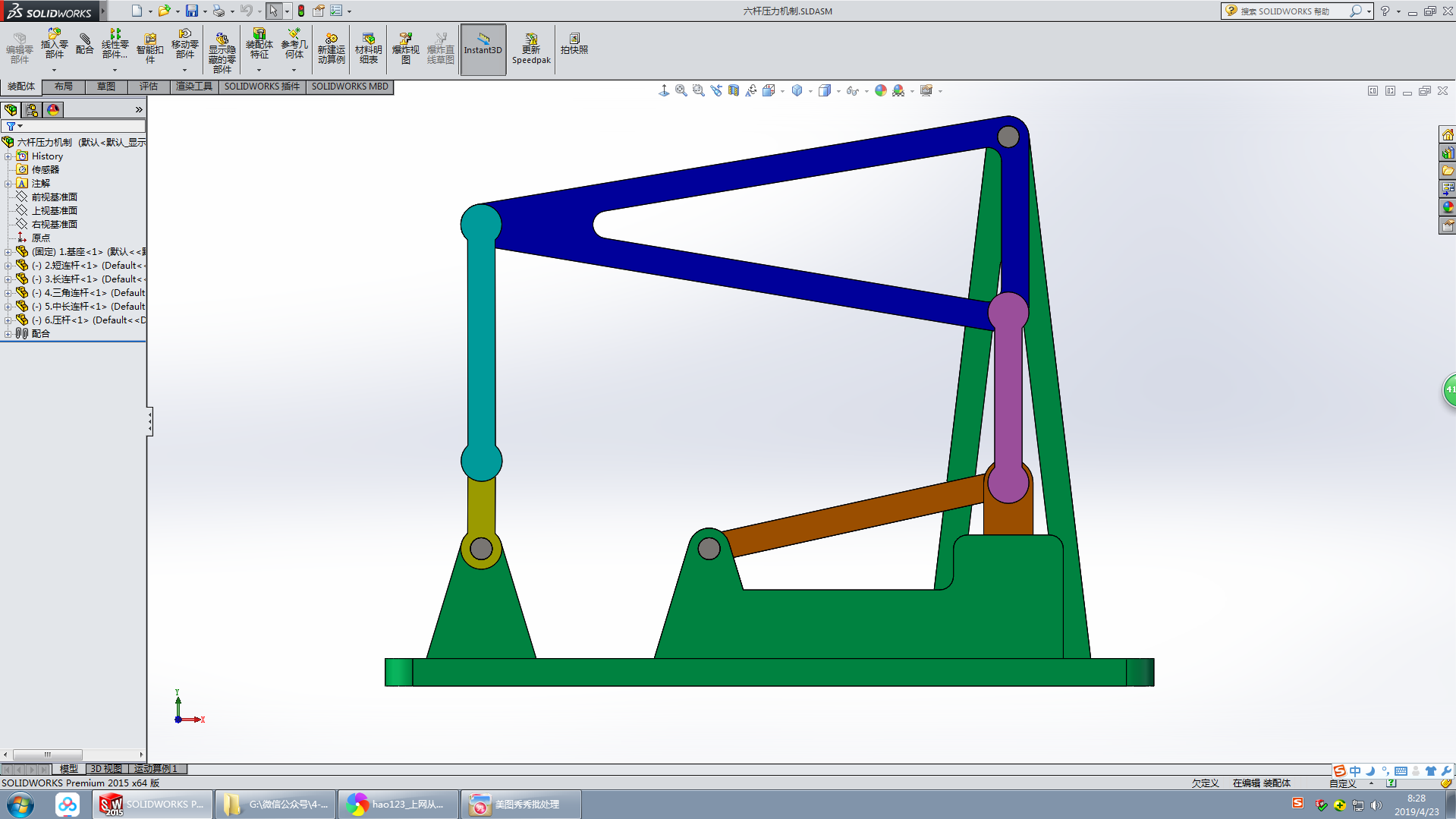Switch to hao123 browser taskbar item
This screenshot has height=819, width=1456.
coord(398,805)
